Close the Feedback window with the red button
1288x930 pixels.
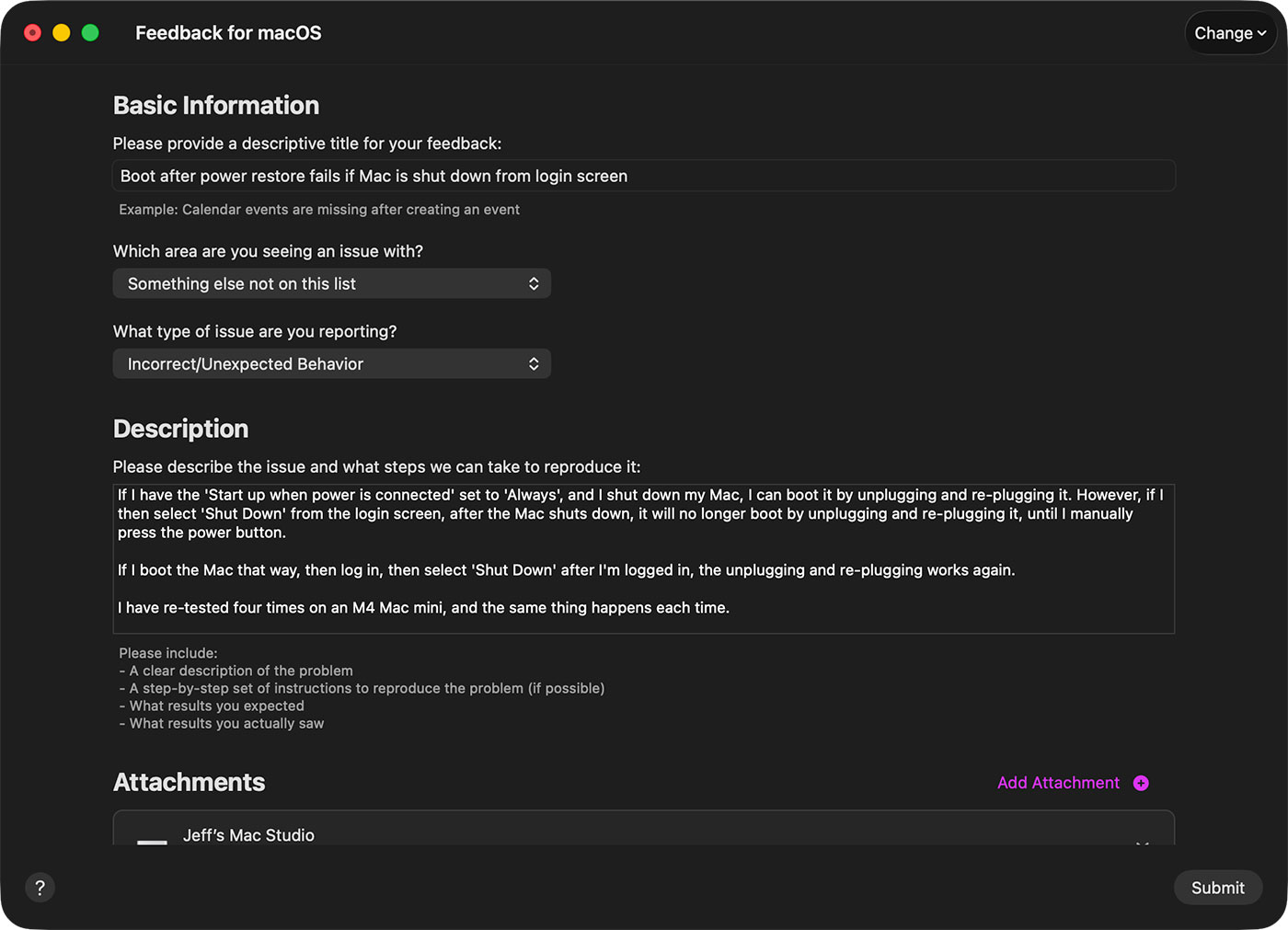coord(32,33)
